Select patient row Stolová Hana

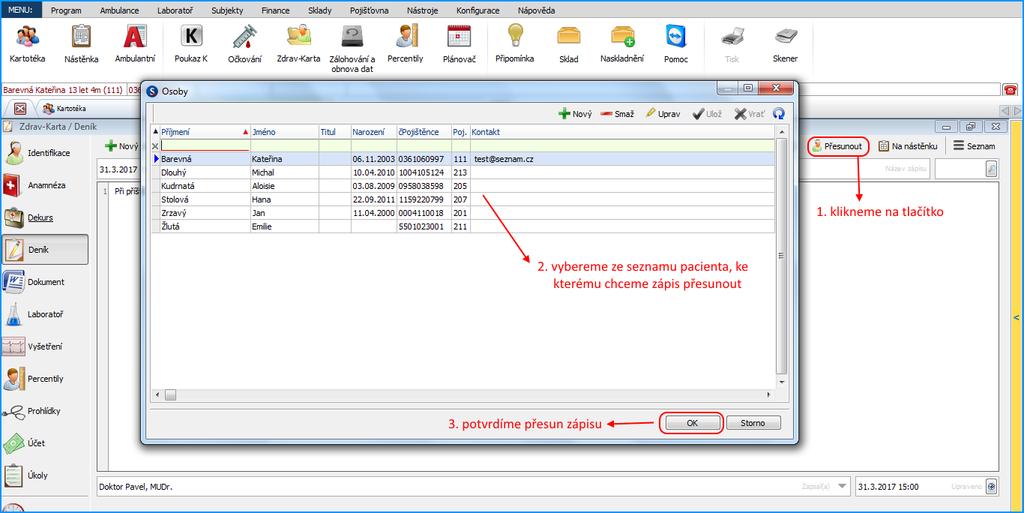click(463, 200)
